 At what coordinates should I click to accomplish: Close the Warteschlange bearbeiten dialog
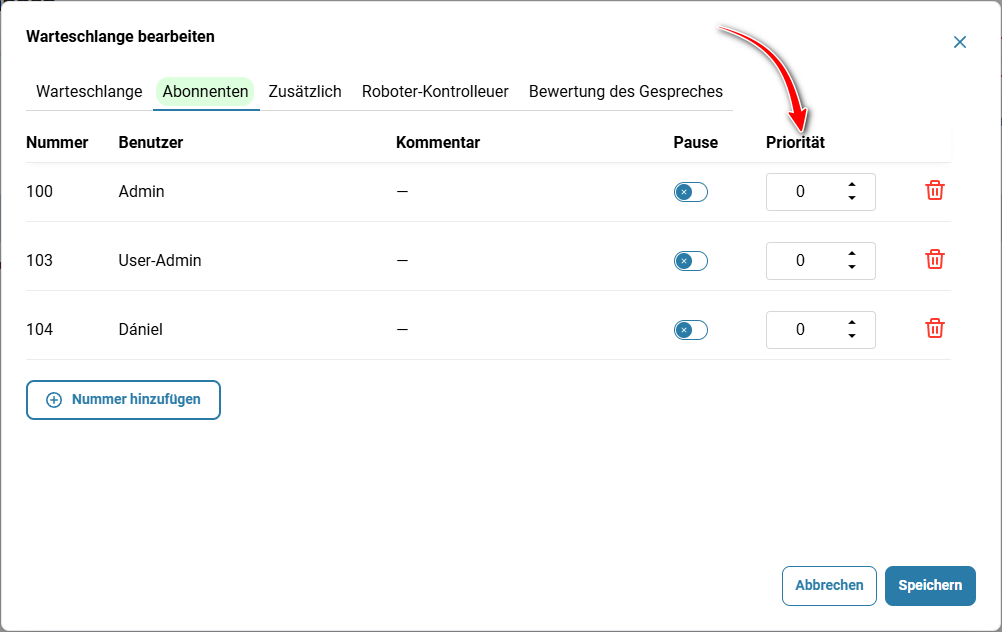(x=959, y=42)
